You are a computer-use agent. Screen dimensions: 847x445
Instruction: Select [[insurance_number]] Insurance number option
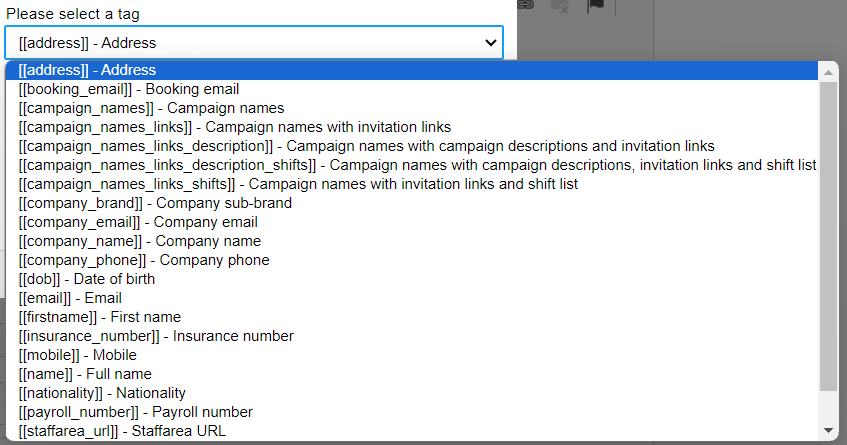coord(412,336)
